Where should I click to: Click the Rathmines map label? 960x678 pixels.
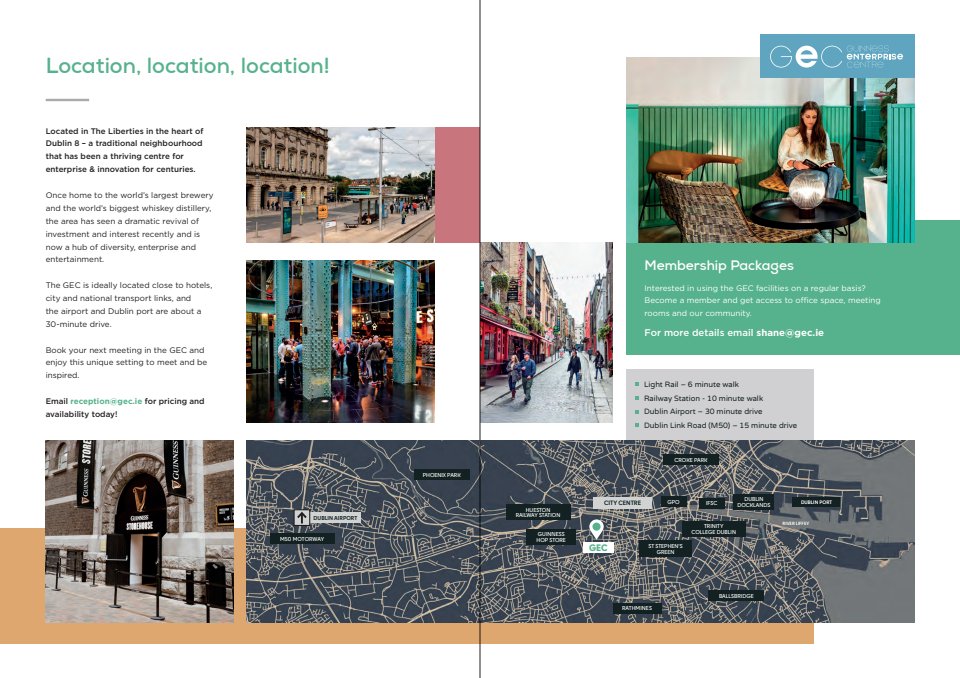click(x=637, y=608)
